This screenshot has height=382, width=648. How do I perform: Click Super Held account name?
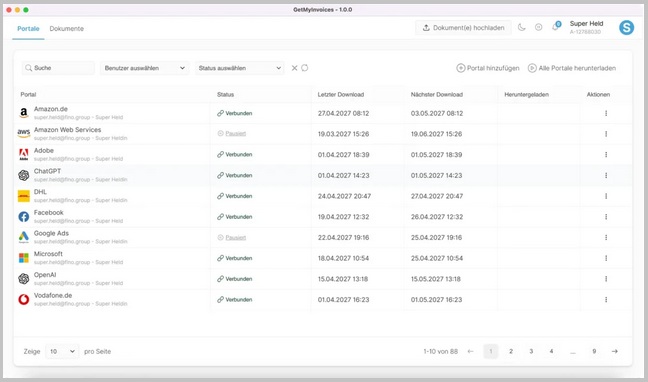(586, 24)
